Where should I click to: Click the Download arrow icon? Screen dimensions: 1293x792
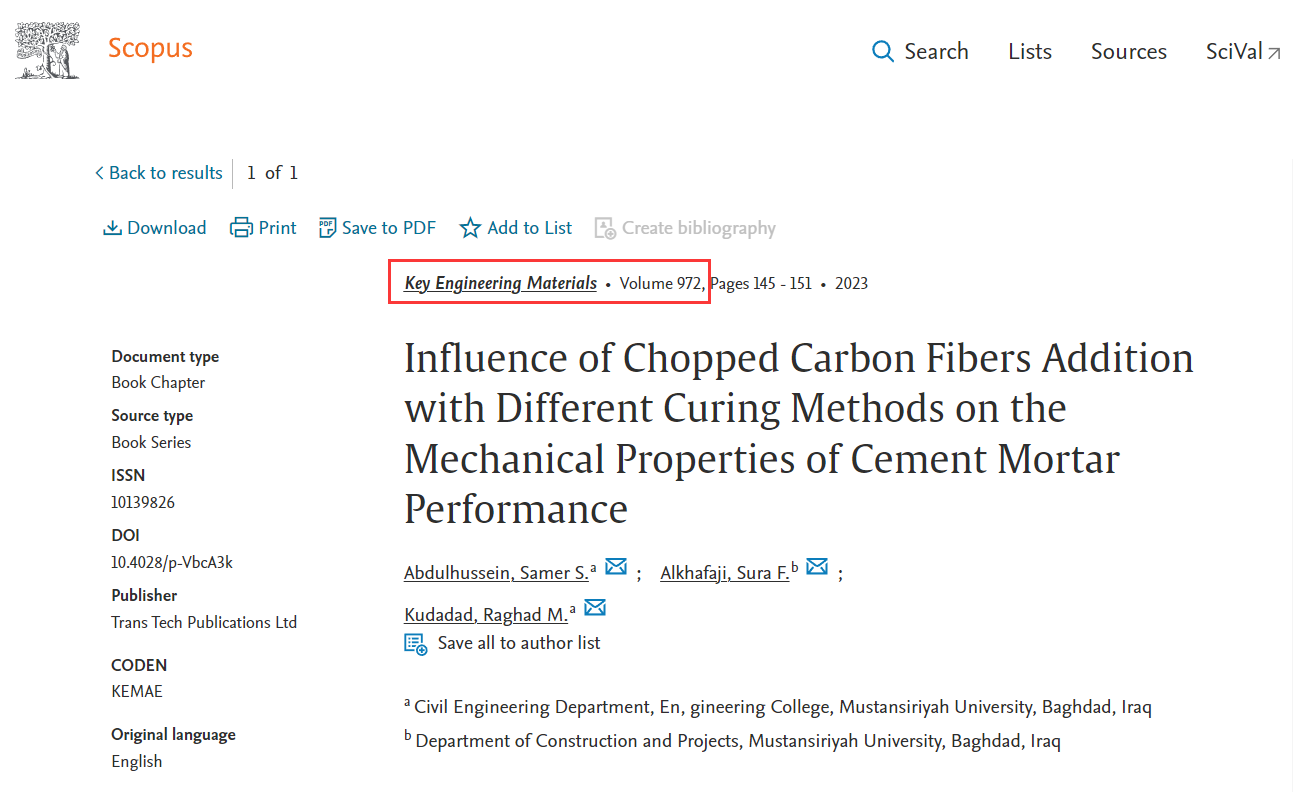(x=112, y=228)
